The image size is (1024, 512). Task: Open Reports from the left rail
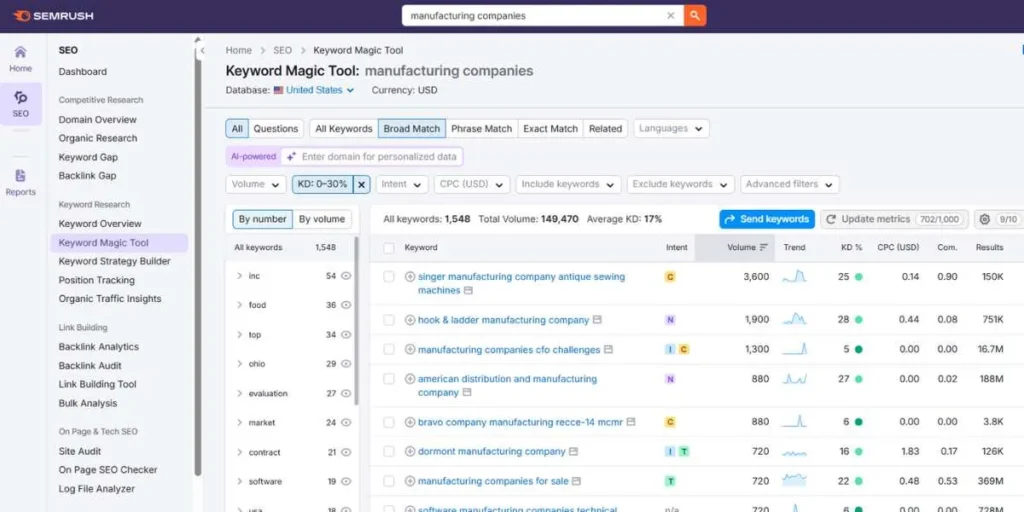click(20, 183)
